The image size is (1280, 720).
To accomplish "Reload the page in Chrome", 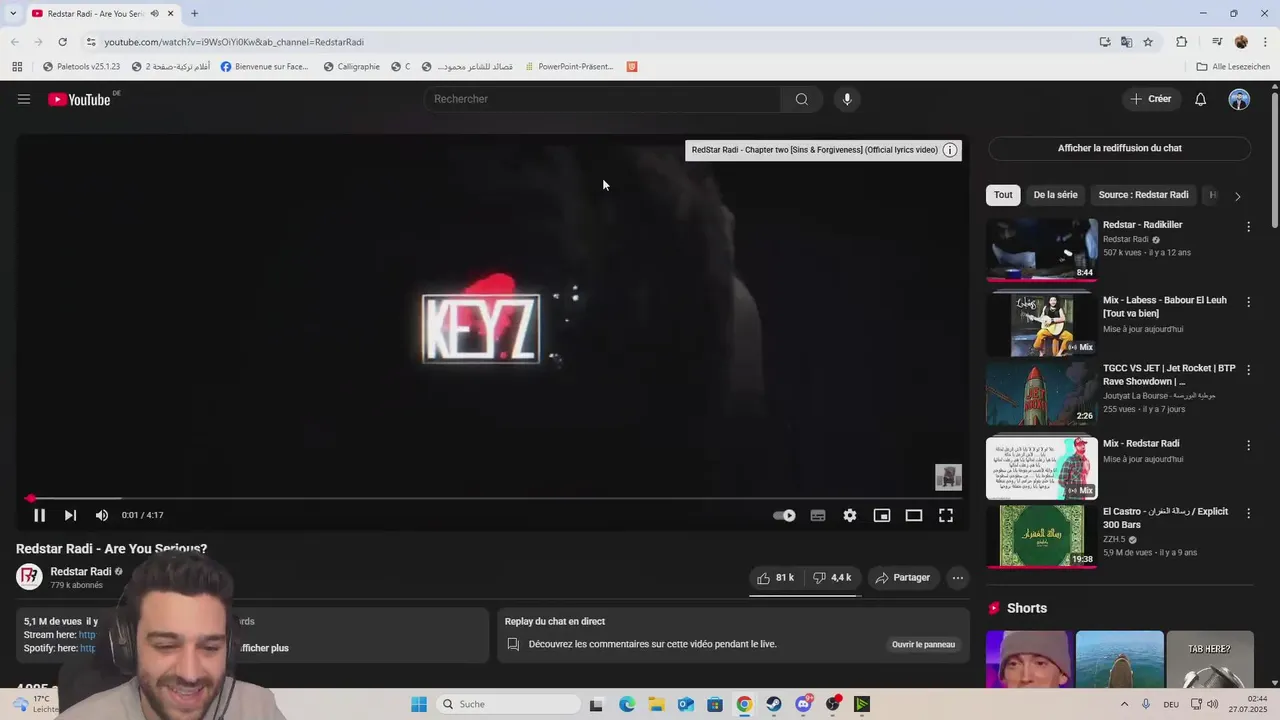I will [x=62, y=42].
